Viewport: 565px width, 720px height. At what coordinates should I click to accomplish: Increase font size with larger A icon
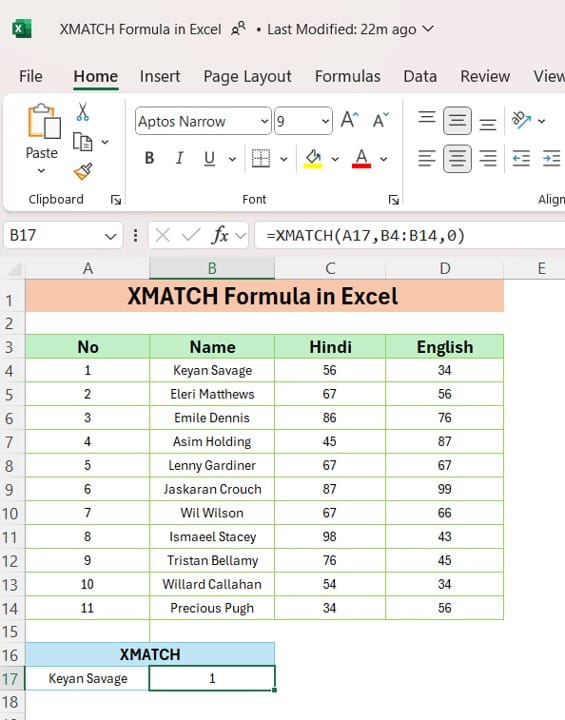350,120
